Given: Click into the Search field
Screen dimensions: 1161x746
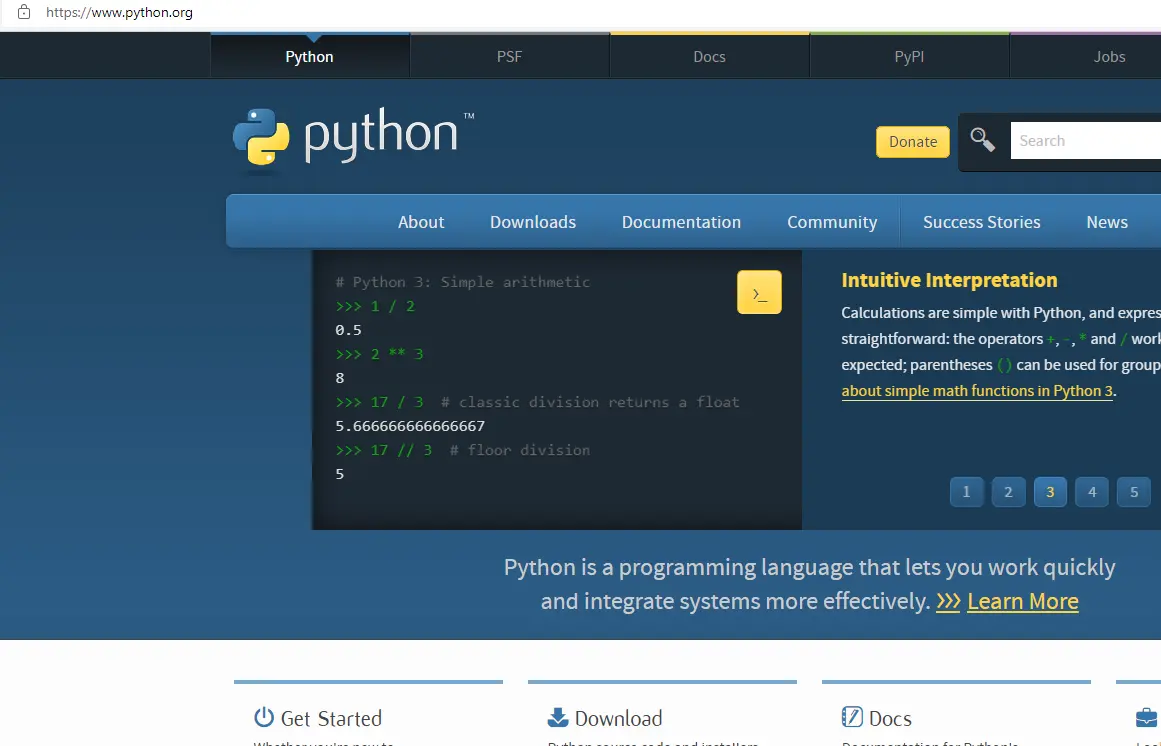Looking at the screenshot, I should coord(1085,141).
